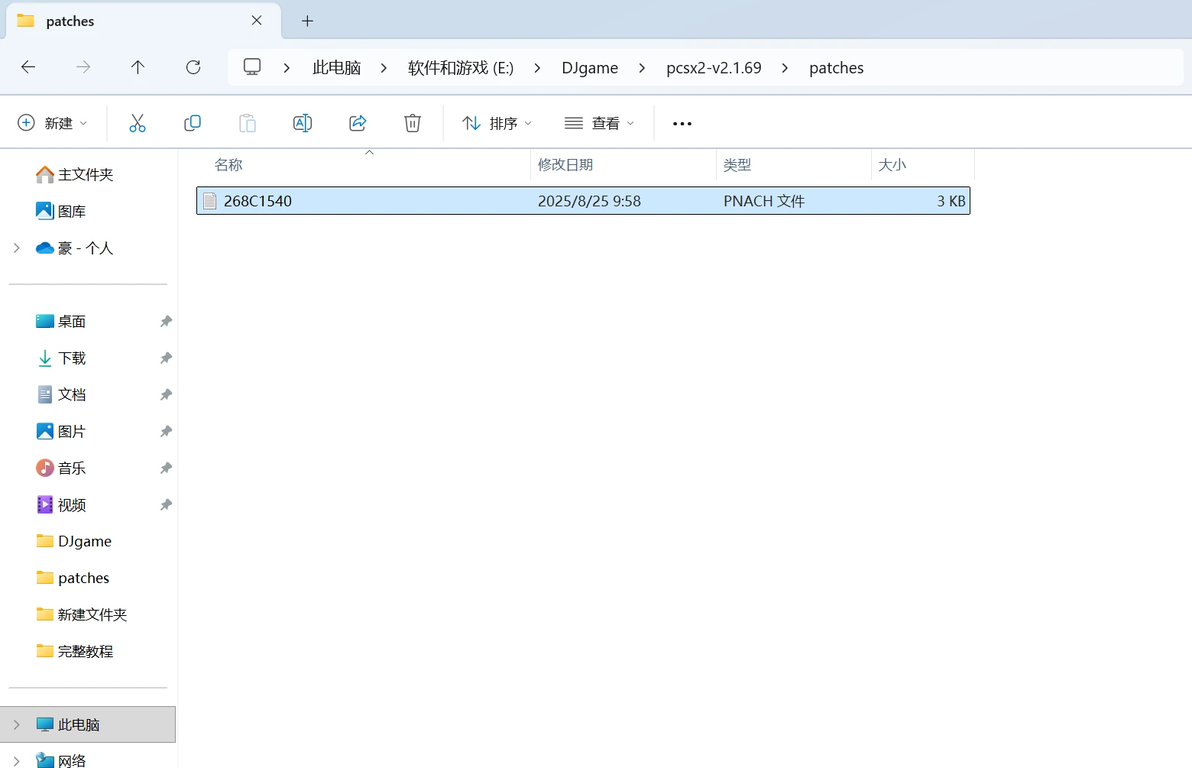Sort by 名称 column header
The image size is (1192, 768).
(x=229, y=164)
